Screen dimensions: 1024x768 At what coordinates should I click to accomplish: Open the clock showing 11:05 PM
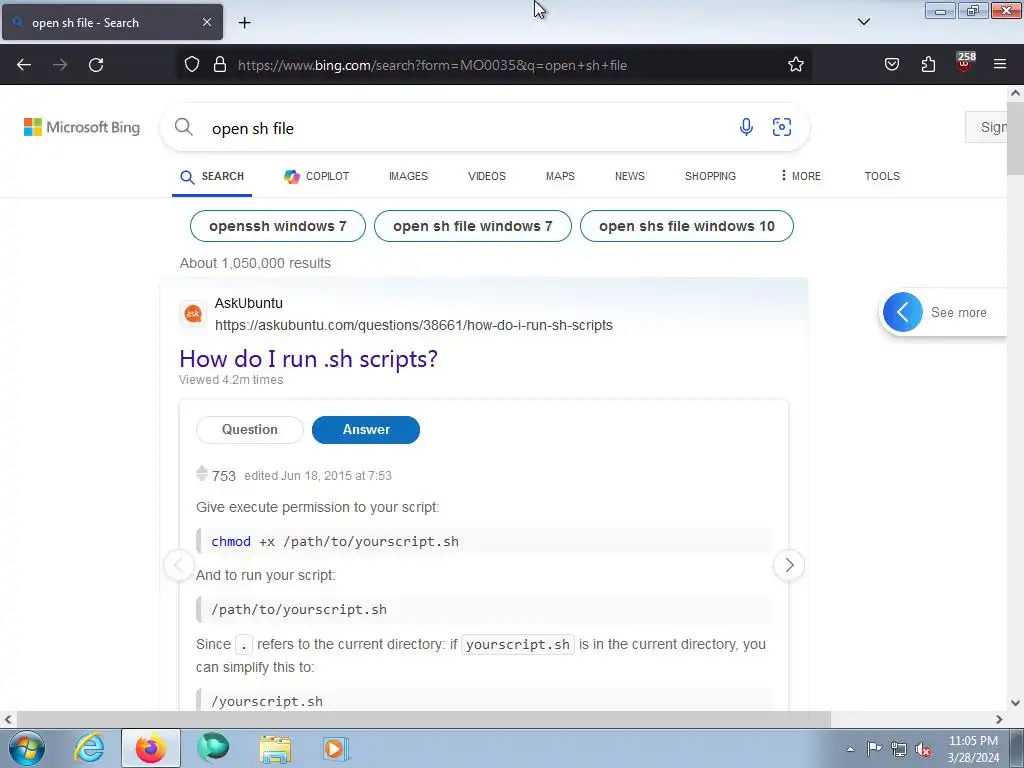point(973,749)
